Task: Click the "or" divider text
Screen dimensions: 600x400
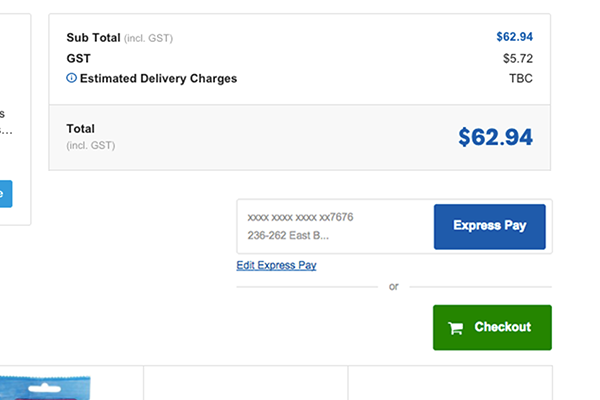Action: click(x=393, y=286)
